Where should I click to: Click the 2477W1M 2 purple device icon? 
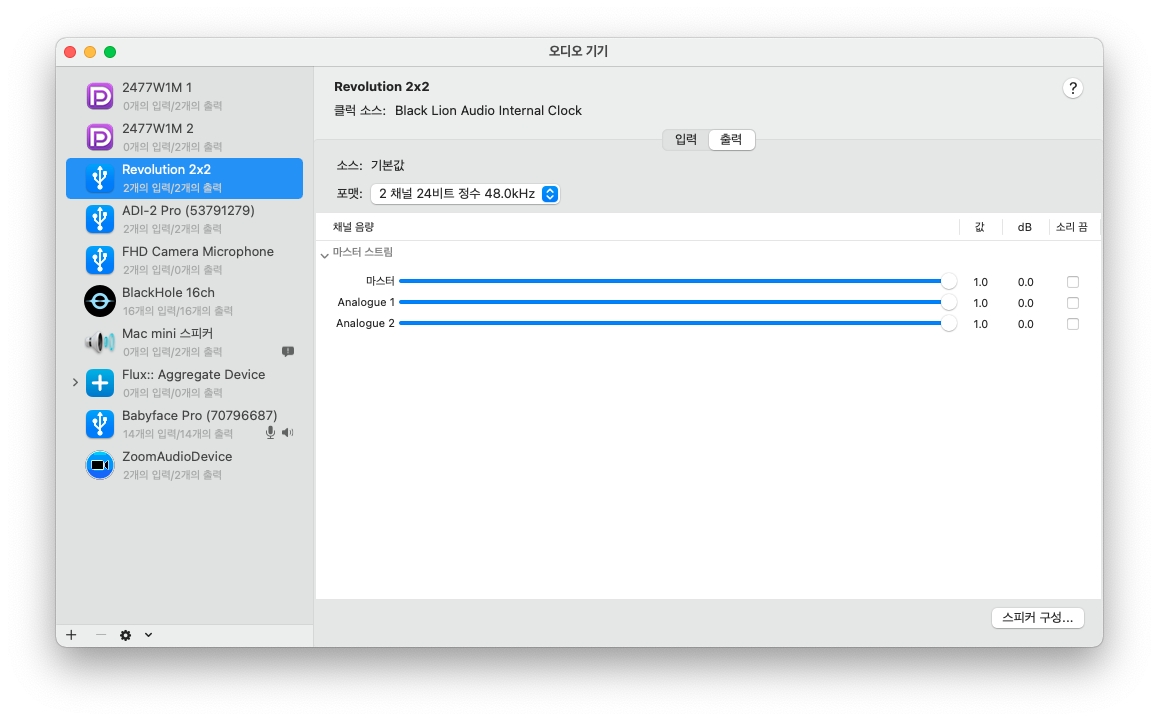click(x=100, y=137)
